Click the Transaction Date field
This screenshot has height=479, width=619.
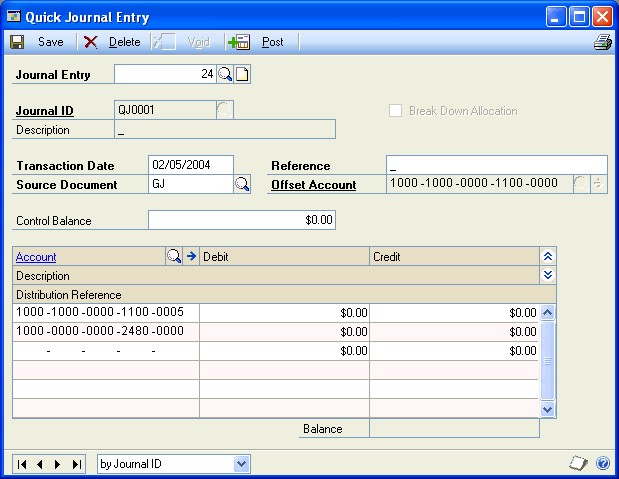pyautogui.click(x=191, y=165)
